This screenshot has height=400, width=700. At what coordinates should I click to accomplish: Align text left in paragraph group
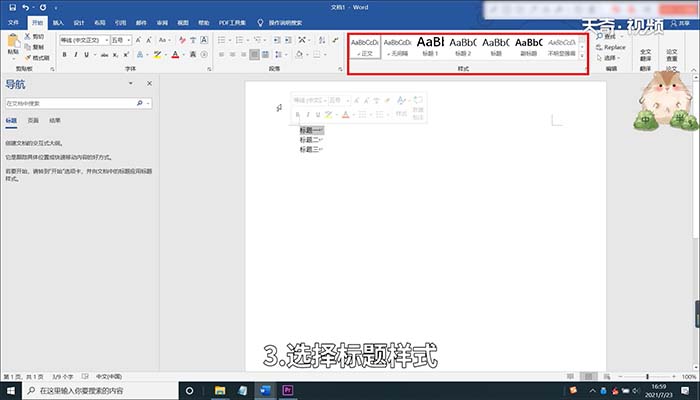pos(221,54)
